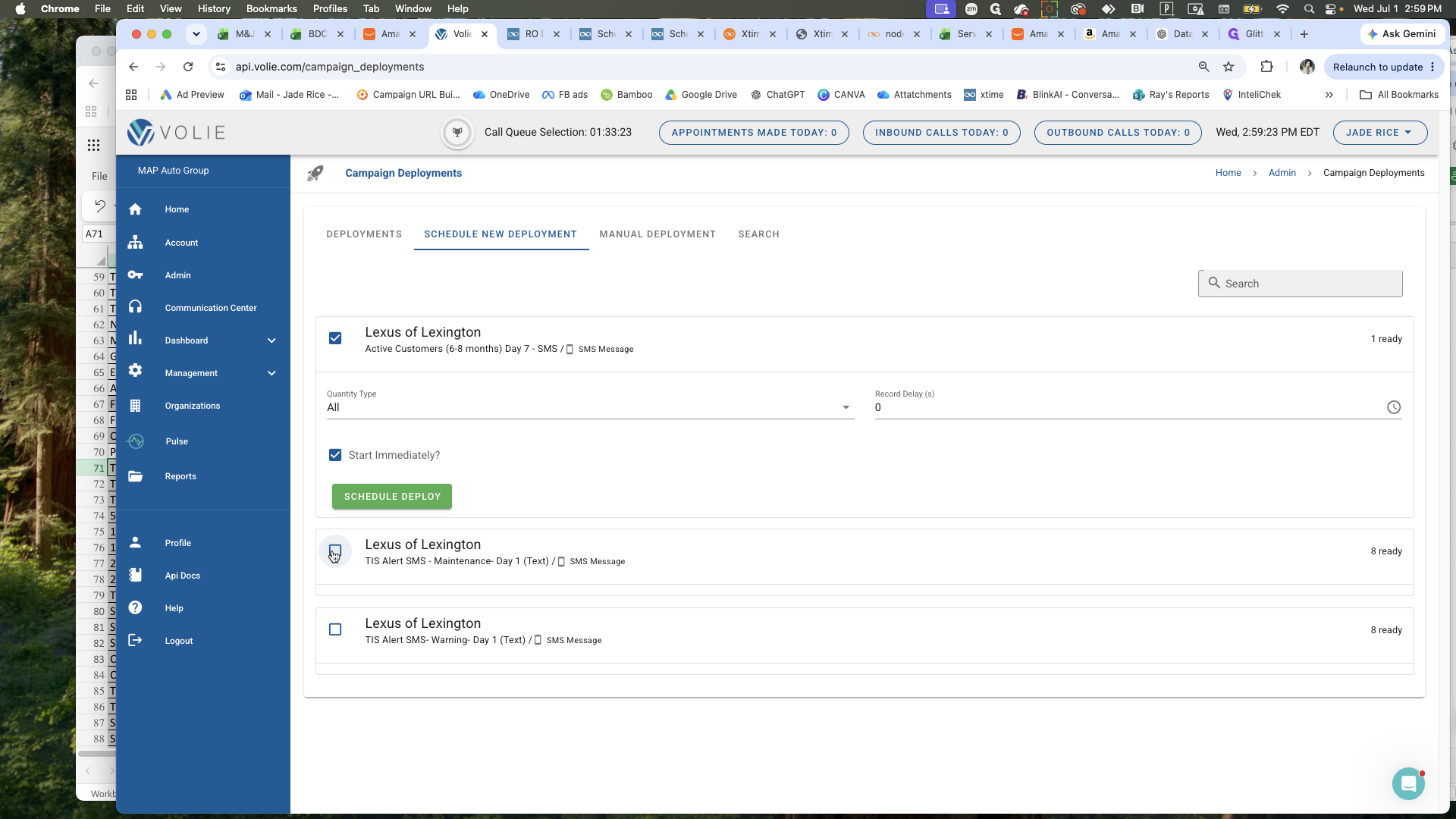The width and height of the screenshot is (1456, 819).
Task: Open the All Bookmarks folder
Action: [1399, 95]
